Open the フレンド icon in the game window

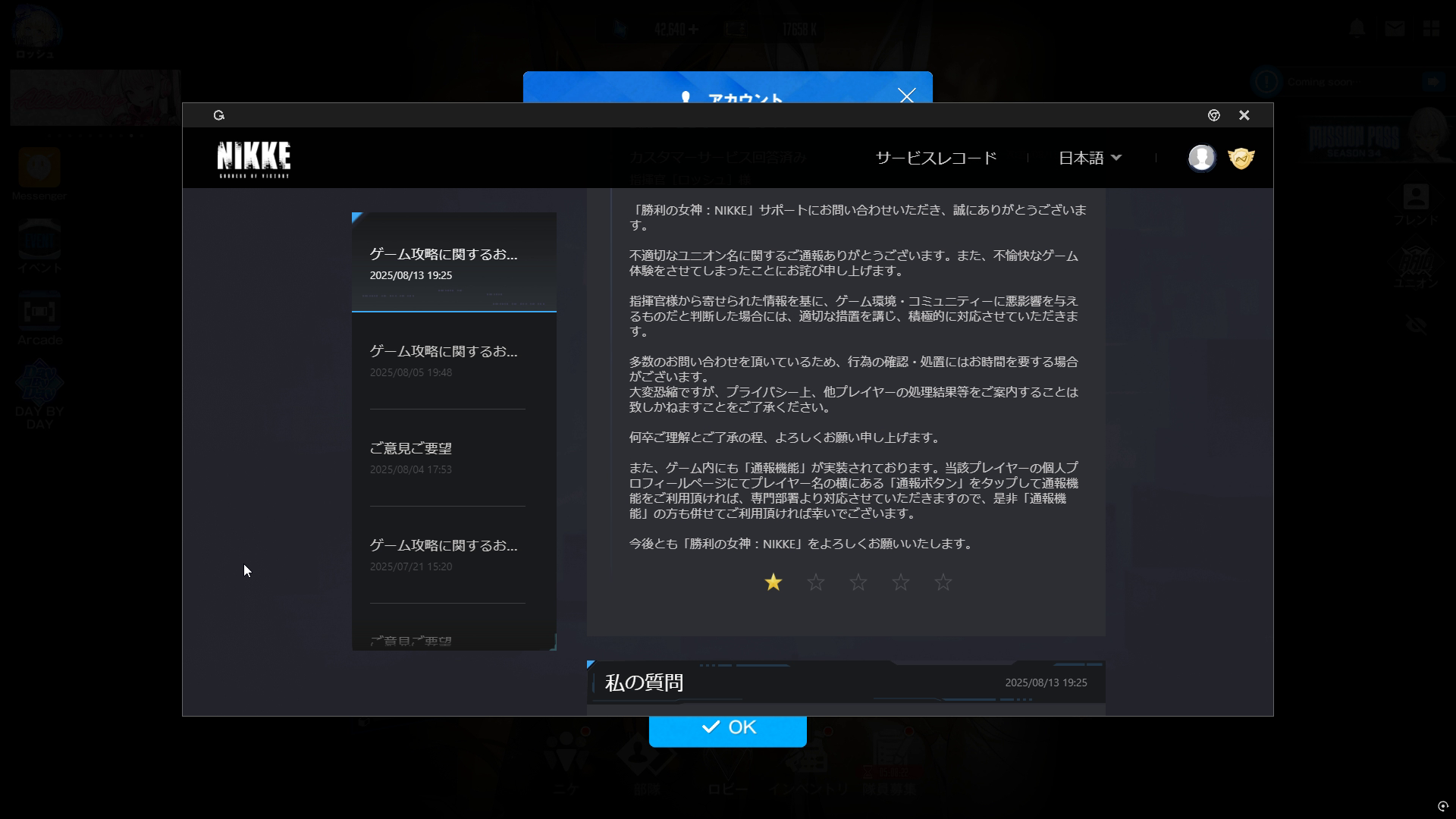[x=1415, y=205]
